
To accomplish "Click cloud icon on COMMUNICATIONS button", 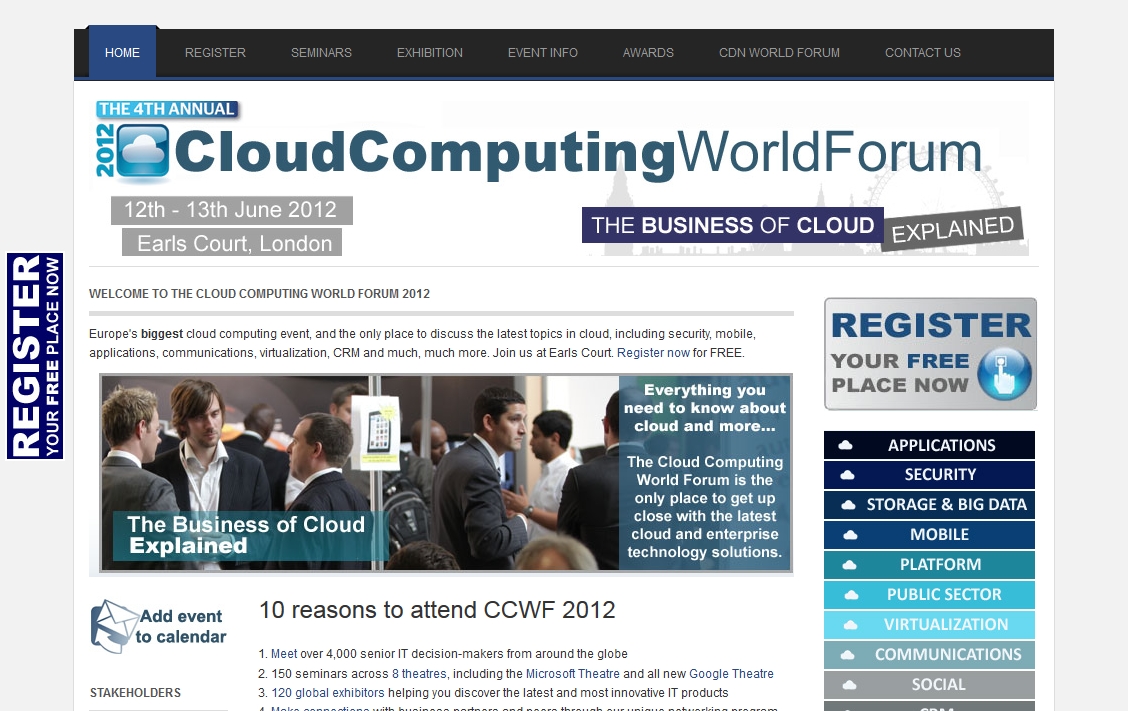I will [848, 655].
